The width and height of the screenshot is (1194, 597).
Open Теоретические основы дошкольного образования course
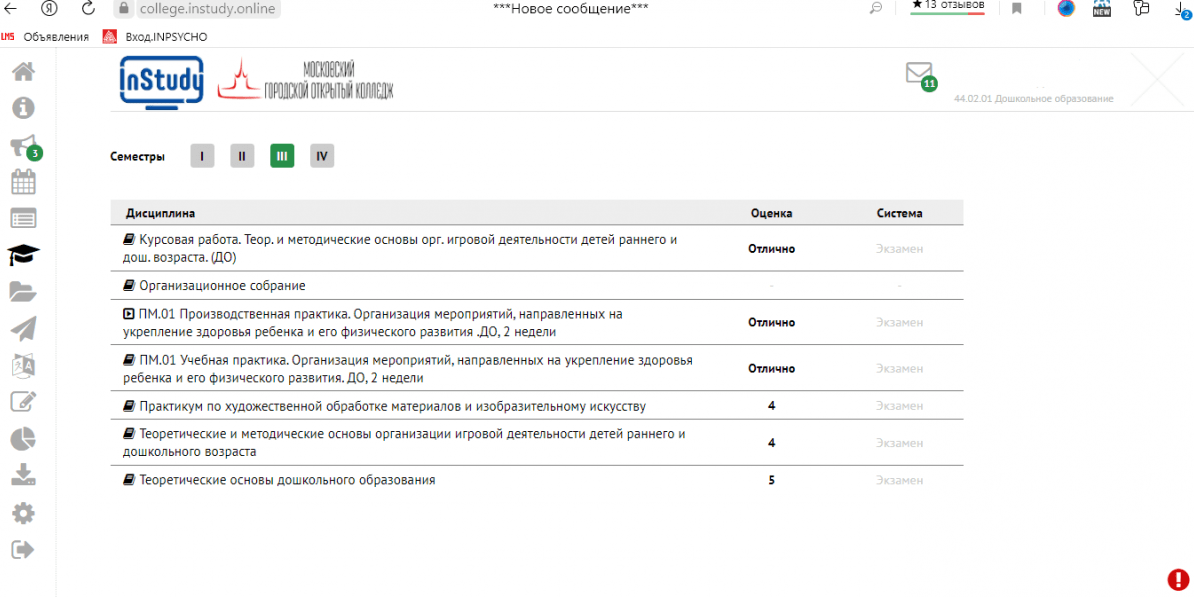click(x=286, y=480)
